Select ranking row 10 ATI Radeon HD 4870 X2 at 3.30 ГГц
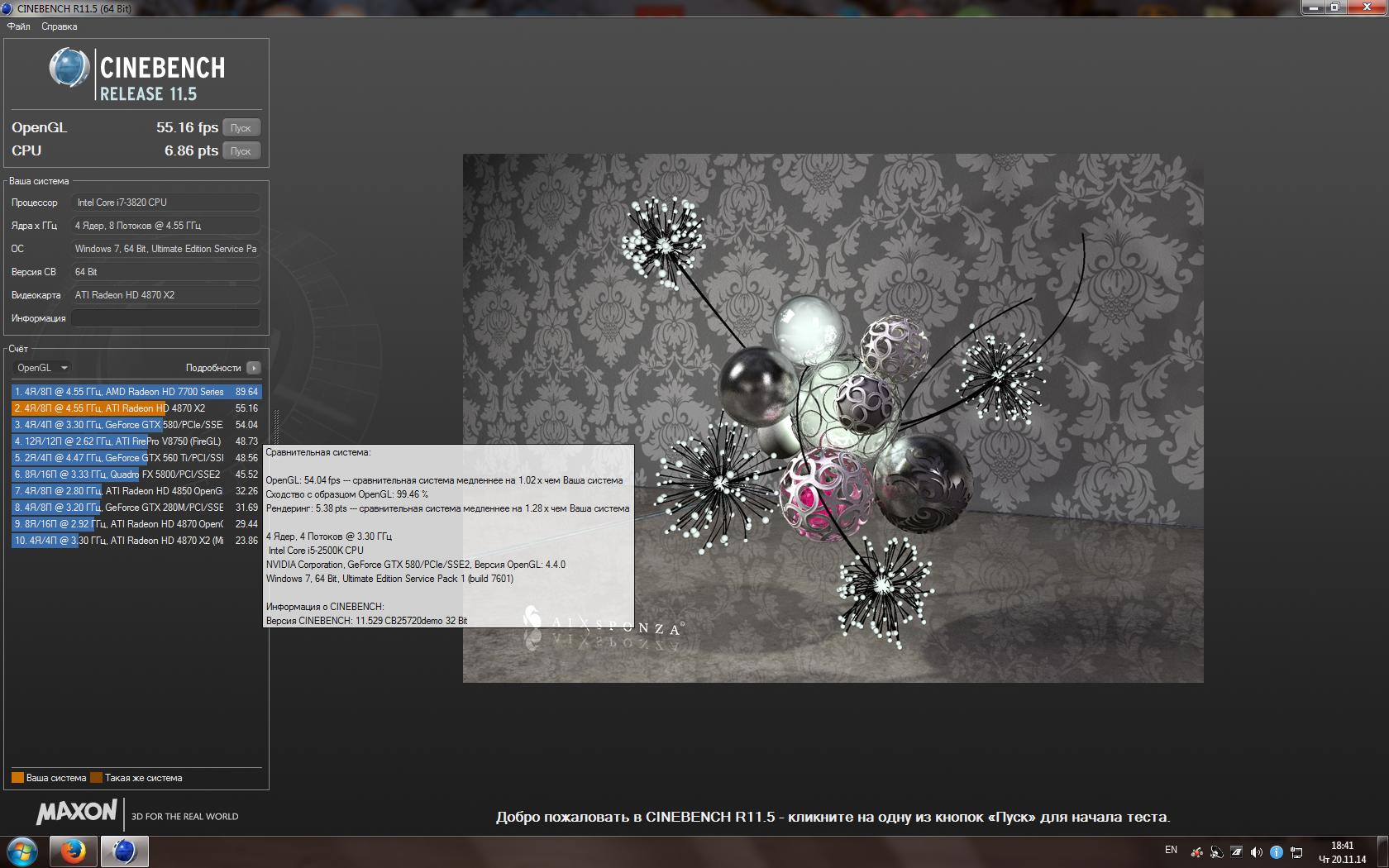 coord(136,541)
